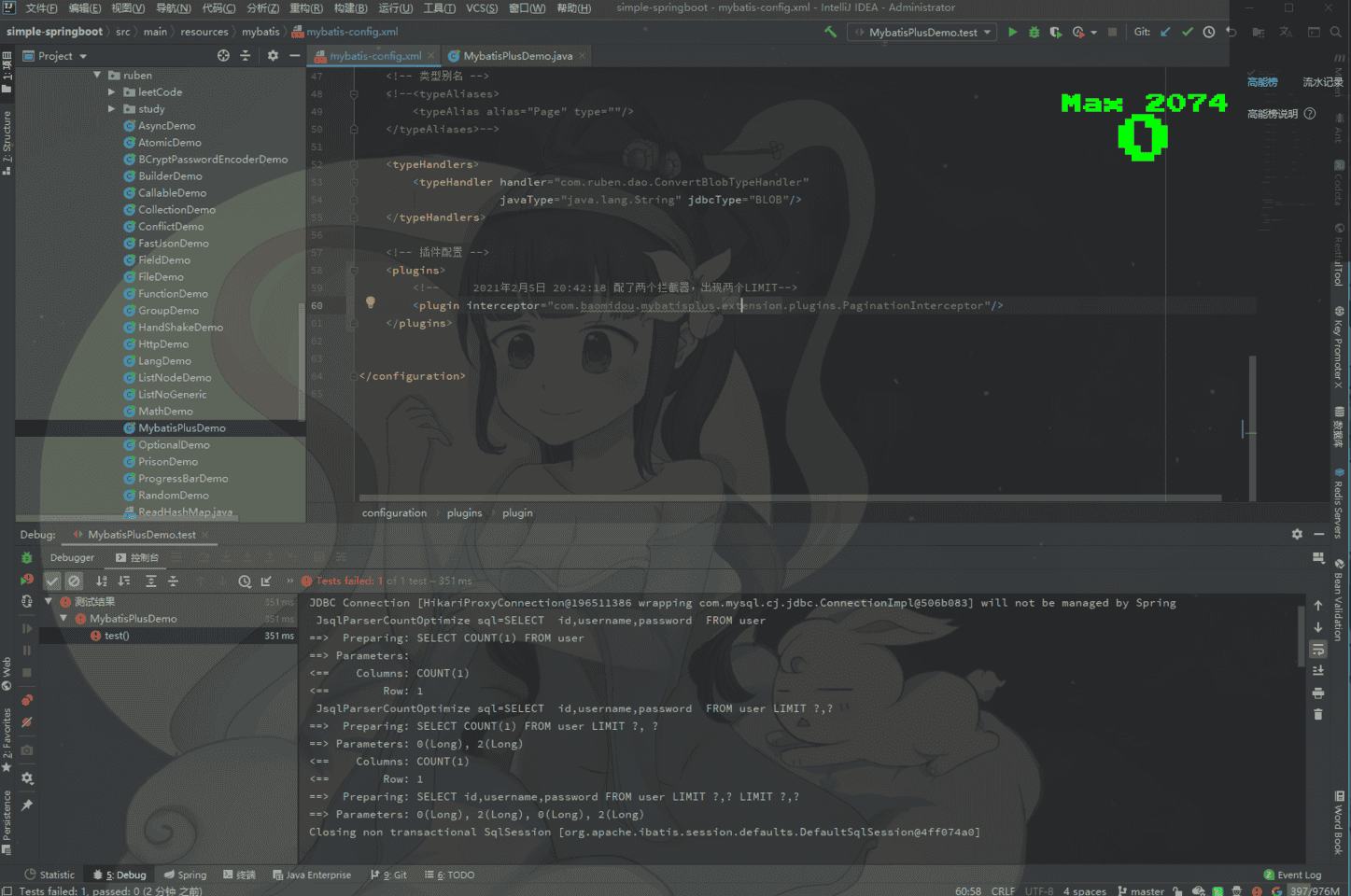Clear console with the trash icon
Screen dimensions: 1351x896
point(1318,714)
